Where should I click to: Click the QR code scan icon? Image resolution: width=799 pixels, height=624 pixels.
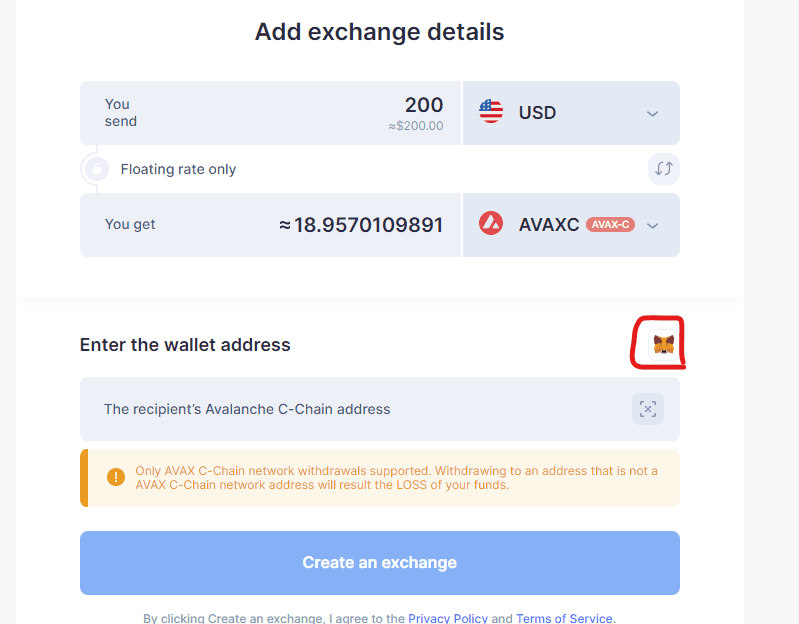(648, 409)
